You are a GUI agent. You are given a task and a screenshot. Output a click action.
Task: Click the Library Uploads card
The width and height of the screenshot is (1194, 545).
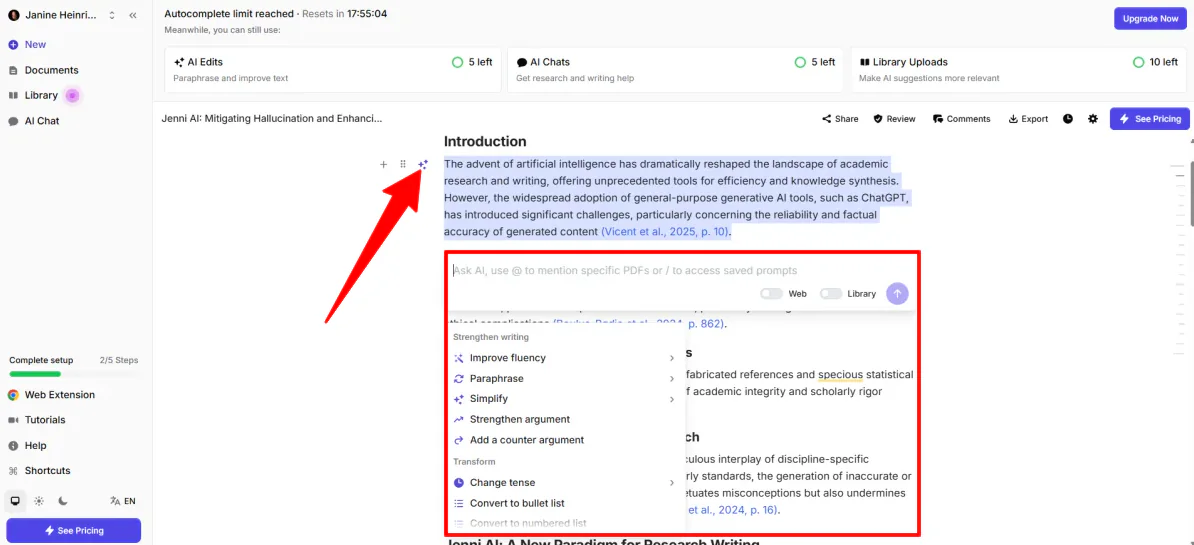point(1018,69)
